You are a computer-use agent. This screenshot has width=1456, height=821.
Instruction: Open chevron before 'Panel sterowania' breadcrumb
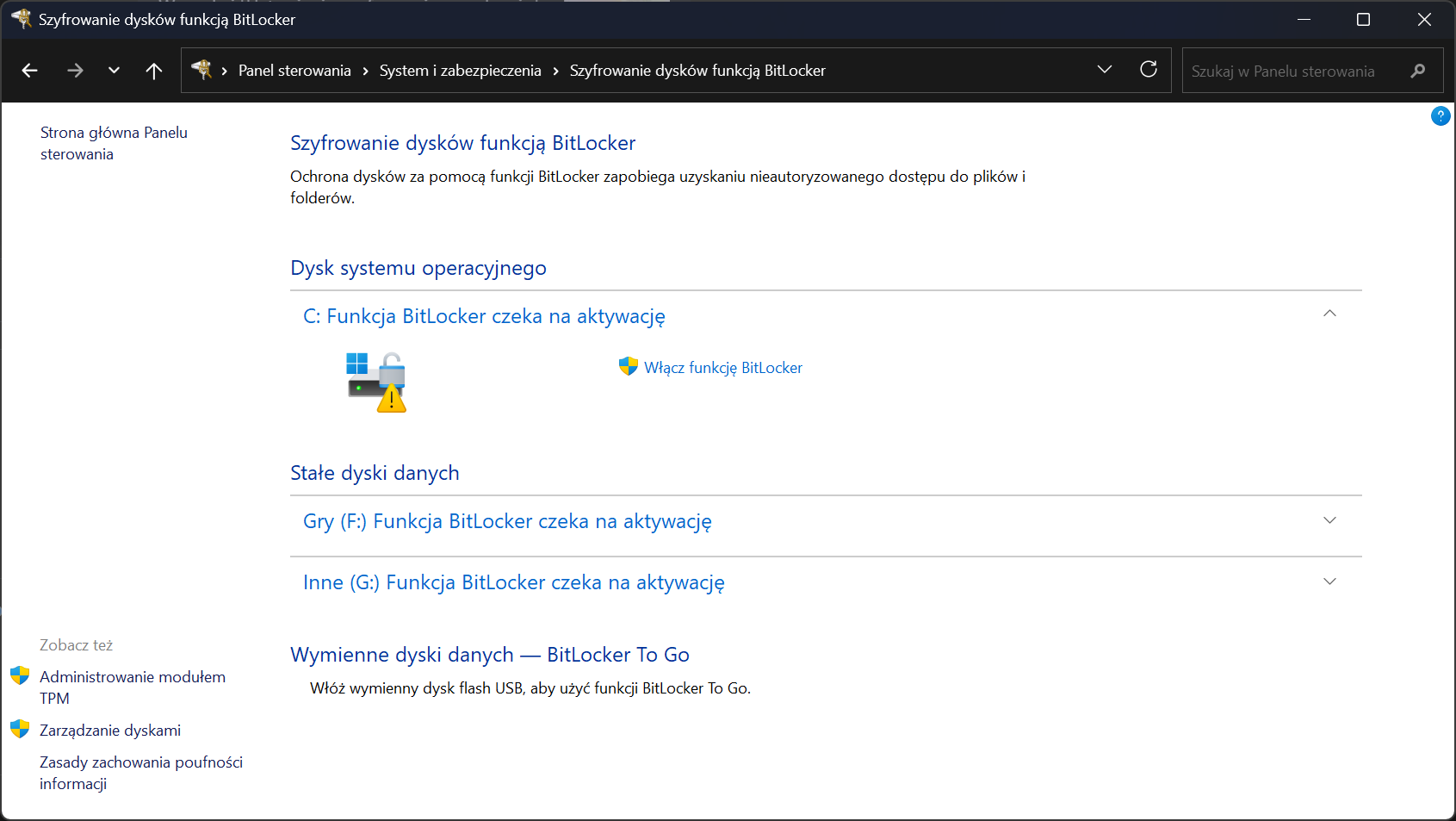coord(225,71)
